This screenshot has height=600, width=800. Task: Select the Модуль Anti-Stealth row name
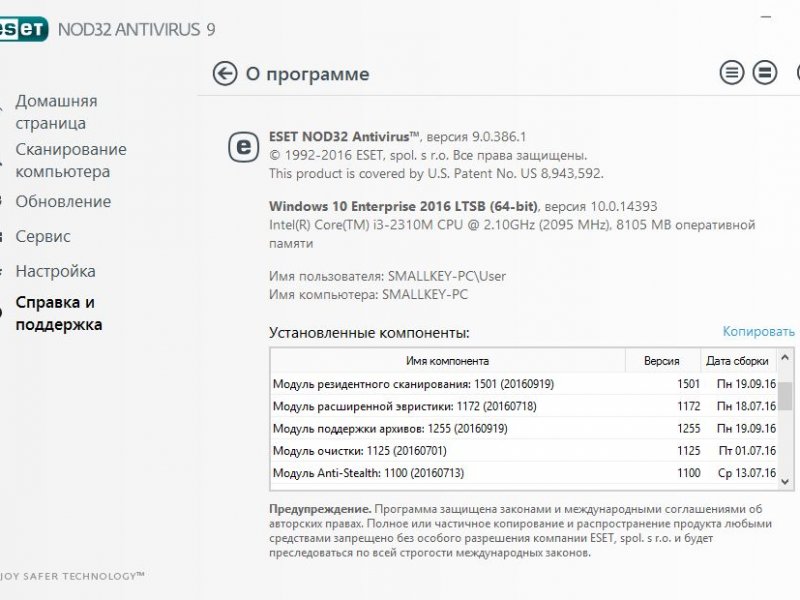point(368,473)
